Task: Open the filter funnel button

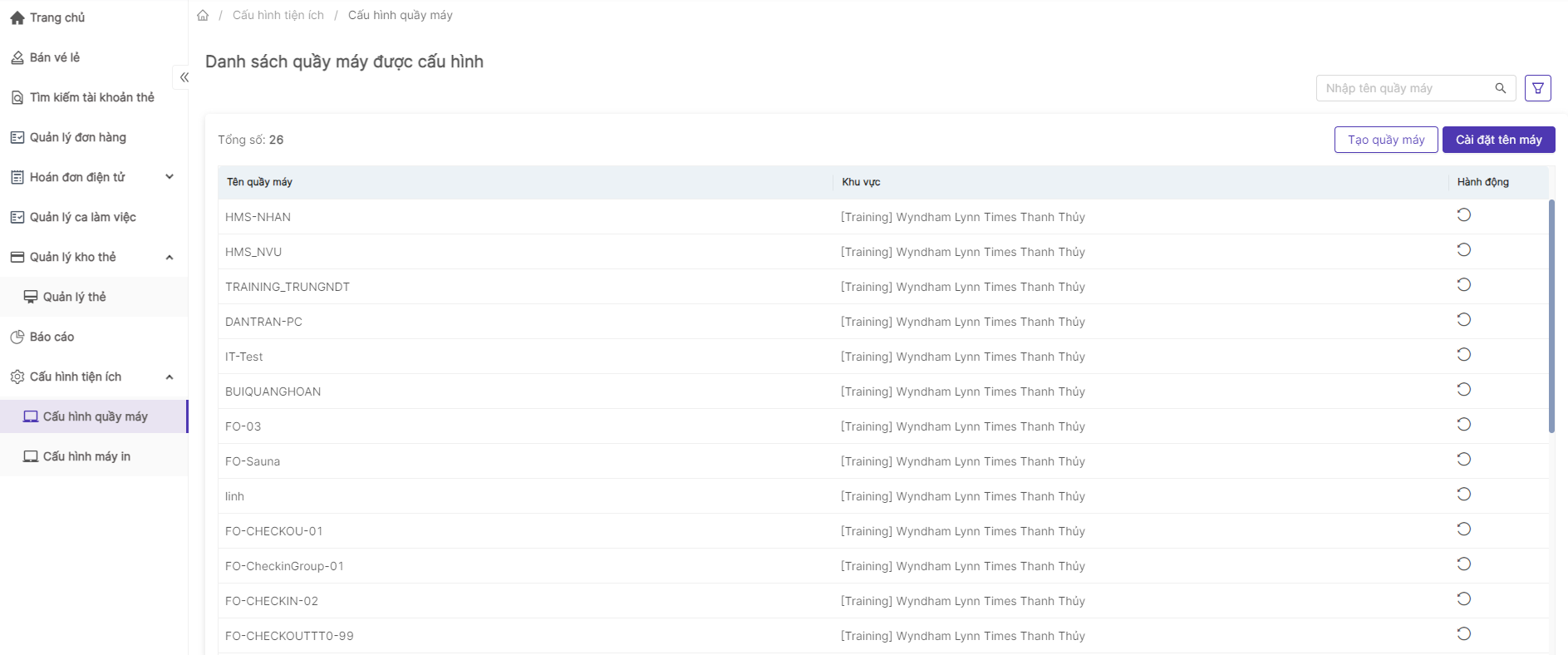Action: pyautogui.click(x=1538, y=88)
